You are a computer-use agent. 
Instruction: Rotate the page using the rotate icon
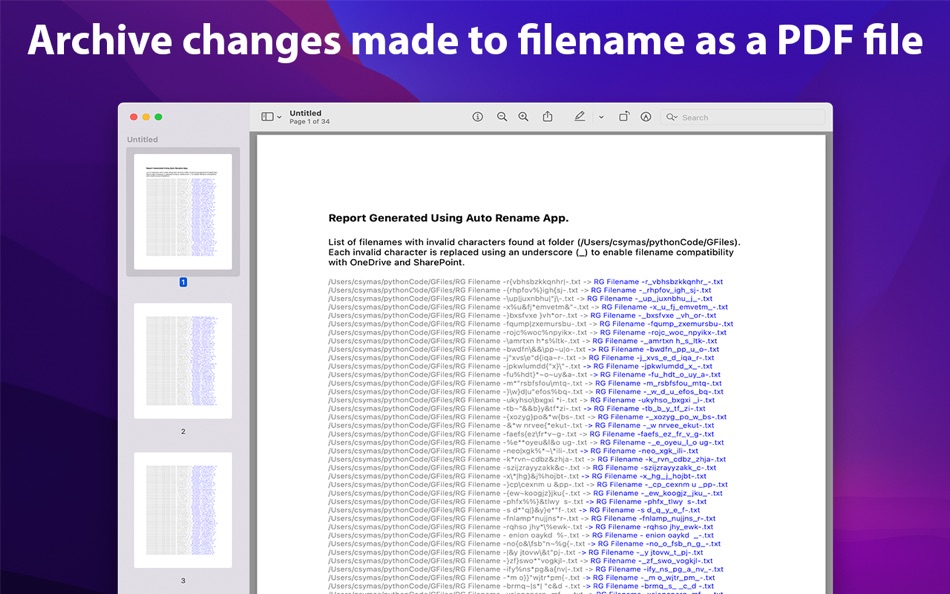click(623, 116)
